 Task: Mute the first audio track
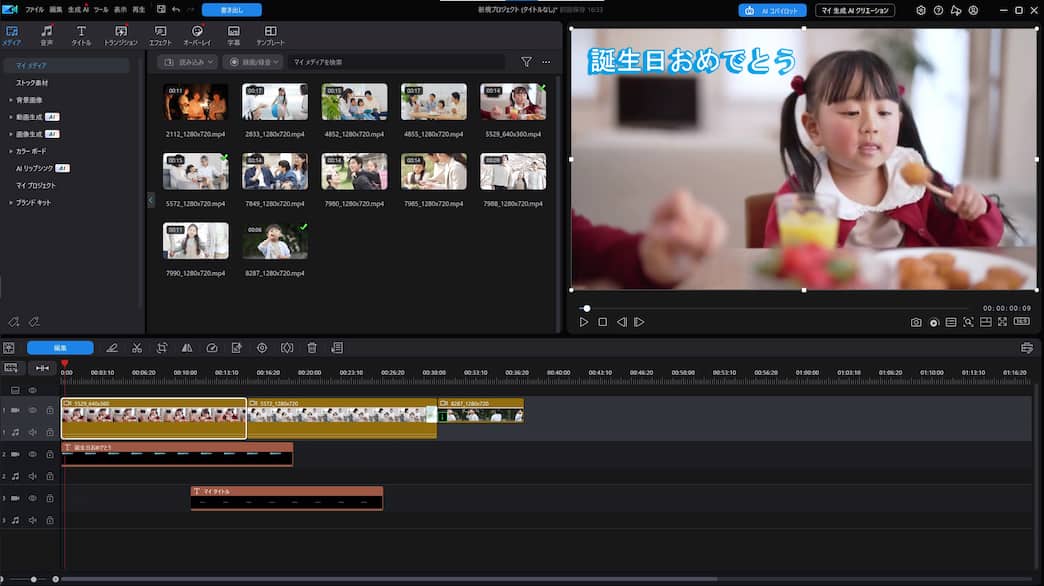[x=32, y=432]
